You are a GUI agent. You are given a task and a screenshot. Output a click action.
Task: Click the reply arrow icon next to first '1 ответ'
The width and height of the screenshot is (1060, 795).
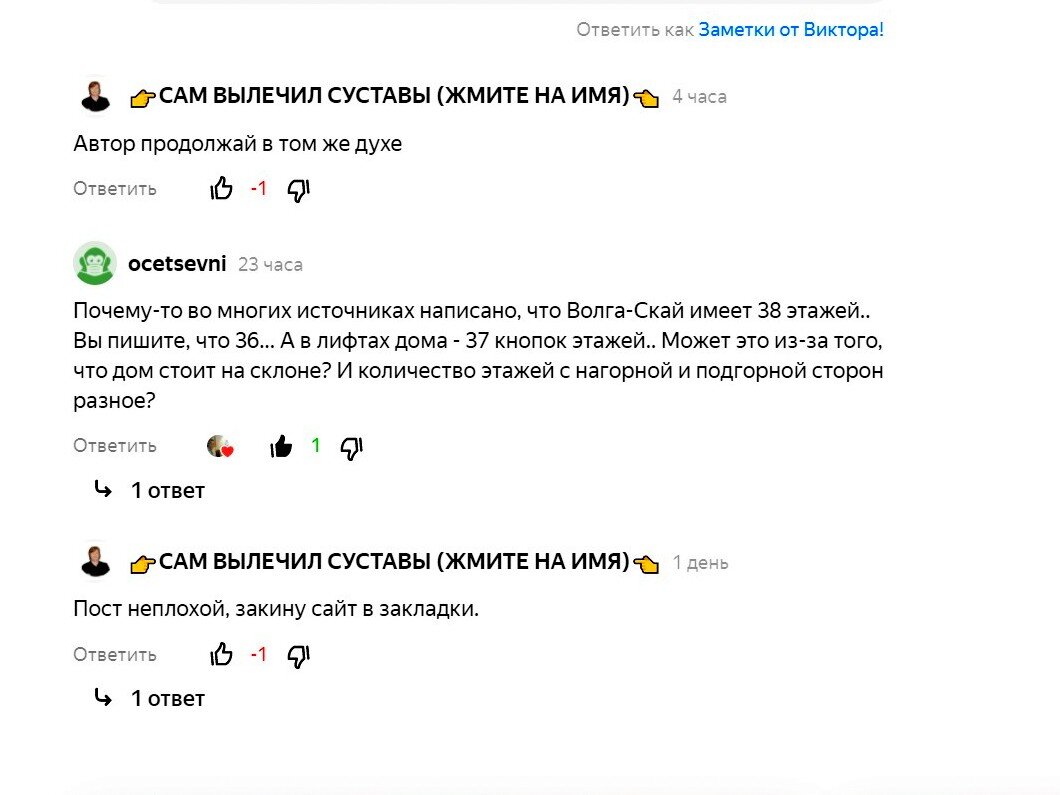click(103, 489)
